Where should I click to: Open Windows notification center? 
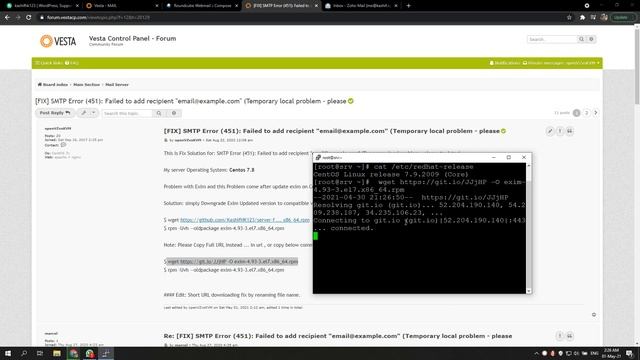[629, 353]
